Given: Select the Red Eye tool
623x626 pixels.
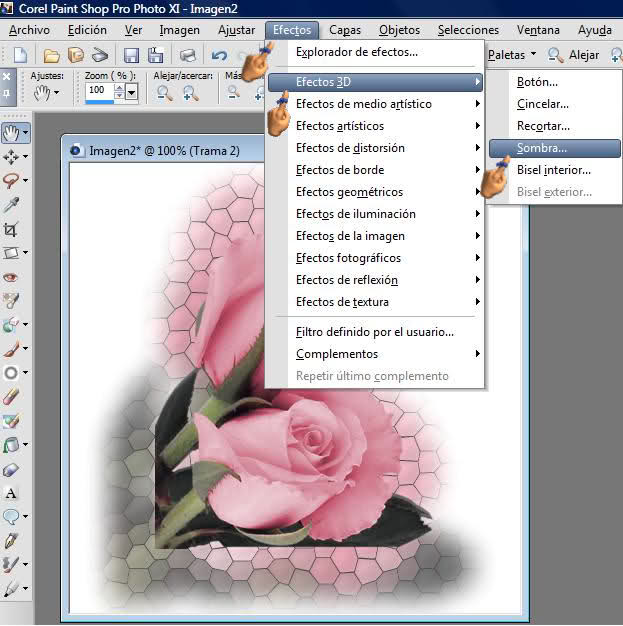Looking at the screenshot, I should pyautogui.click(x=11, y=277).
